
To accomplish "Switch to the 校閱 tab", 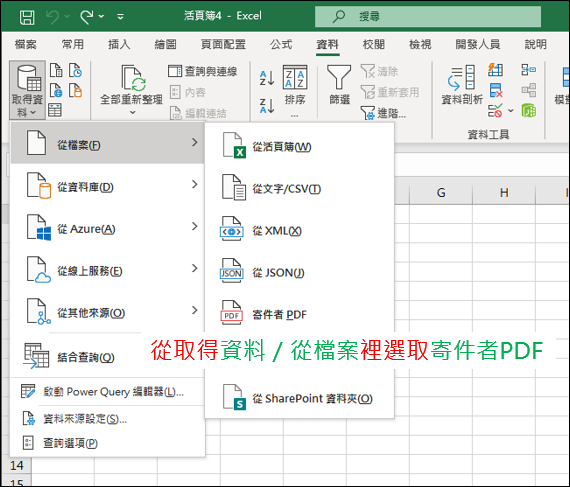I will [374, 44].
